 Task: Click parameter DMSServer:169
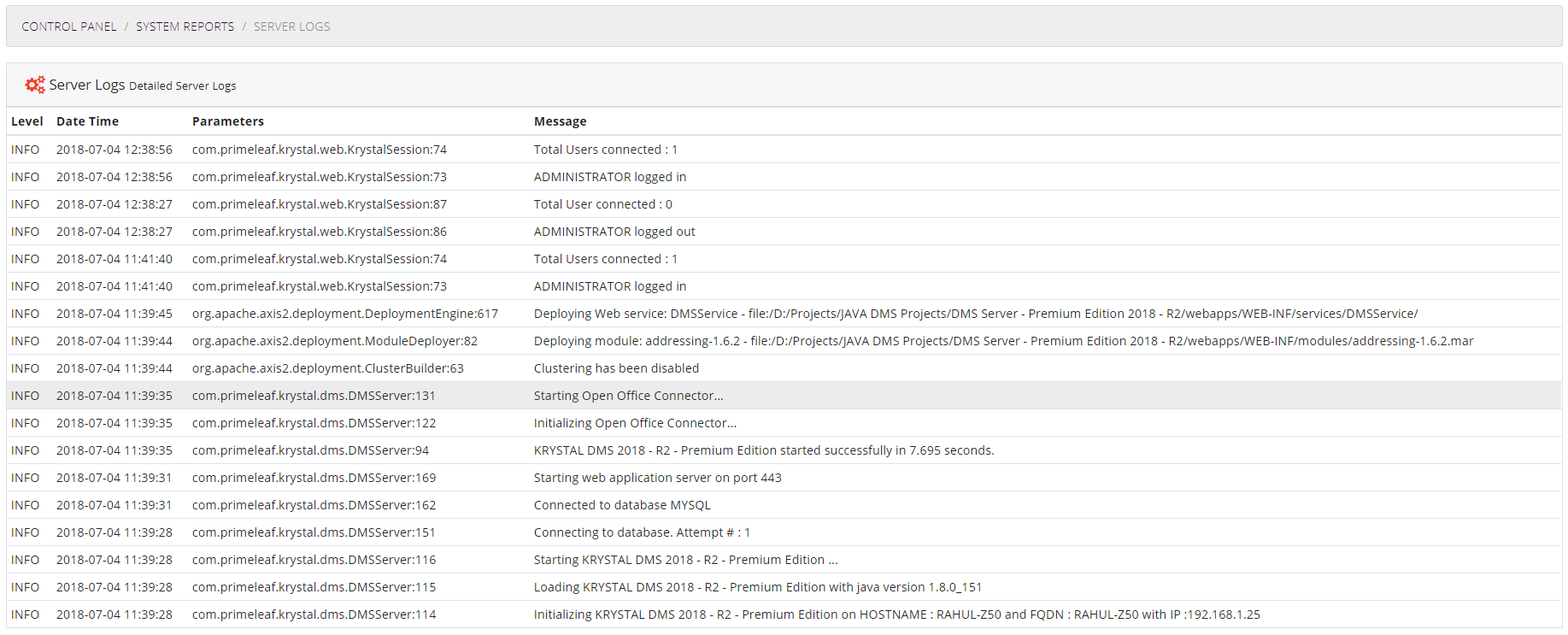pos(314,478)
